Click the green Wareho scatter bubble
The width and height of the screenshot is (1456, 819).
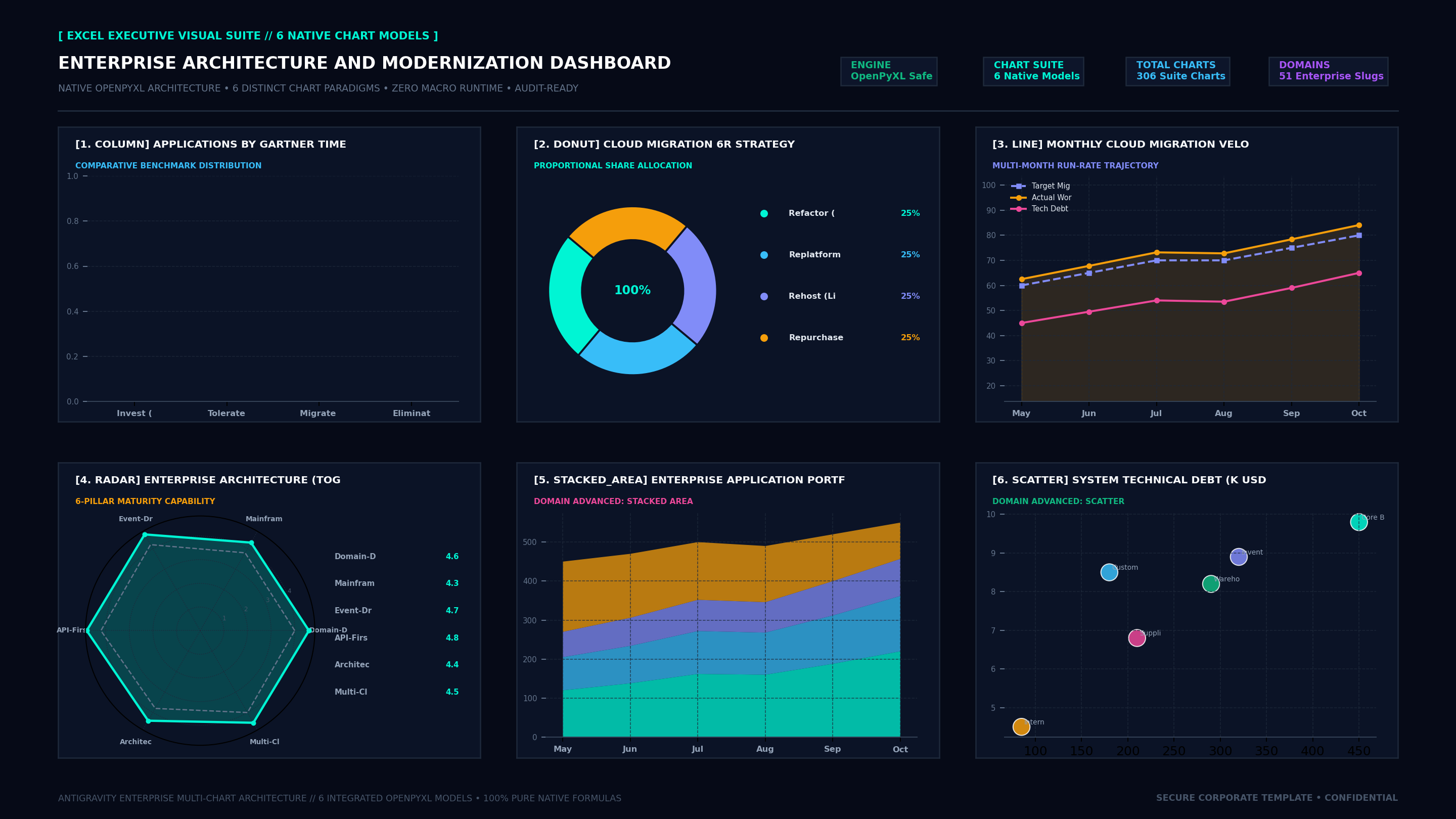[x=1211, y=584]
